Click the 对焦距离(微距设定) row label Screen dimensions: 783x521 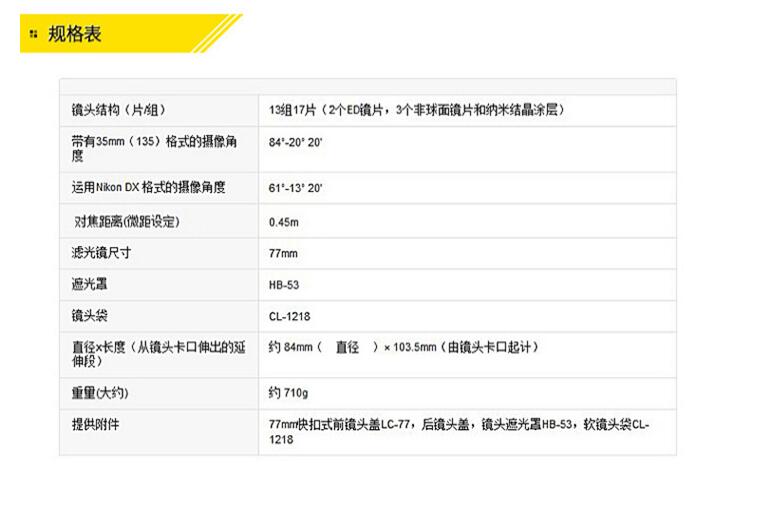point(127,221)
